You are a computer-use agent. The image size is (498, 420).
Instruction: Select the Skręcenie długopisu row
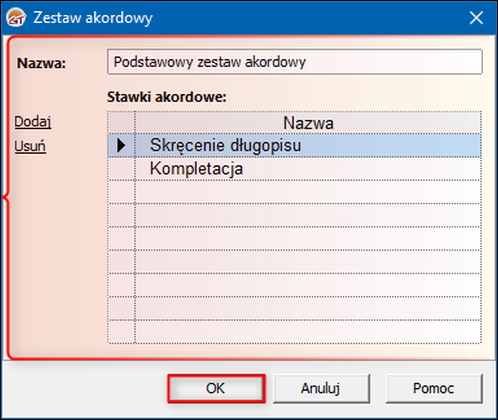[x=308, y=145]
